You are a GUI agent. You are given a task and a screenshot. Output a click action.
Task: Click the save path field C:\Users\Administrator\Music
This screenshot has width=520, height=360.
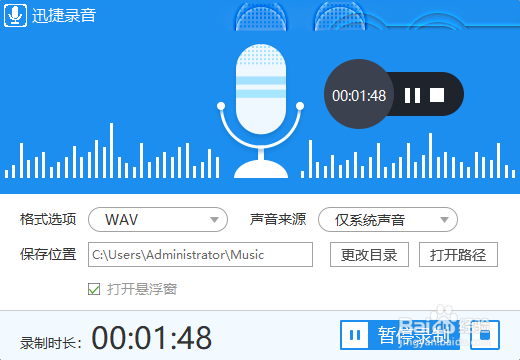coord(200,255)
